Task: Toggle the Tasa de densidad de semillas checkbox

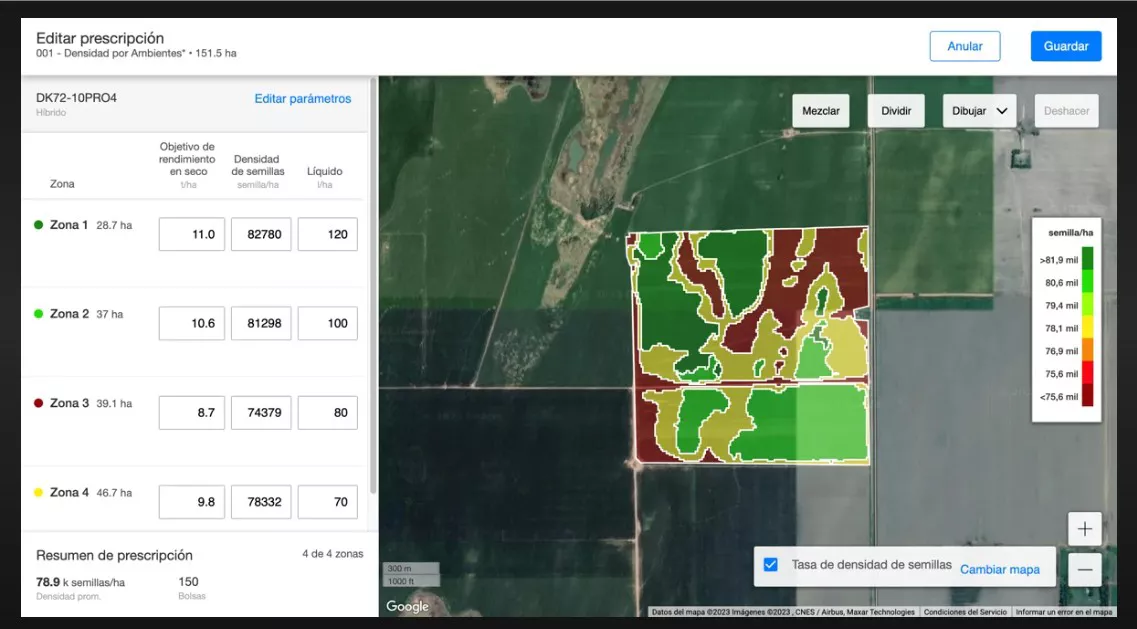Action: pyautogui.click(x=770, y=565)
